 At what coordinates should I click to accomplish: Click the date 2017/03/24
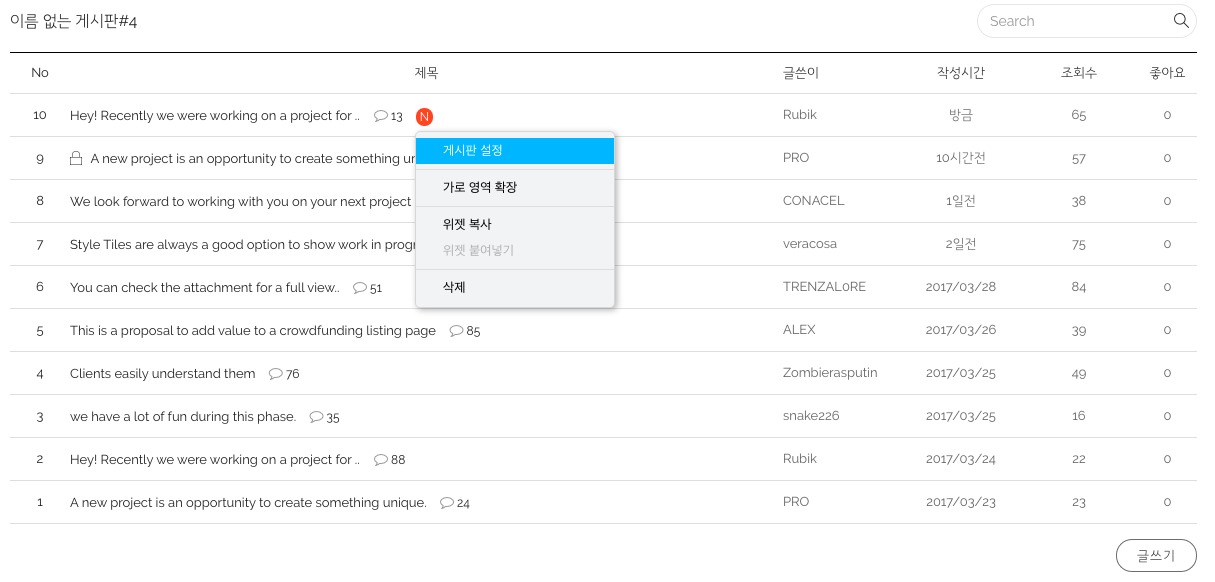point(961,459)
